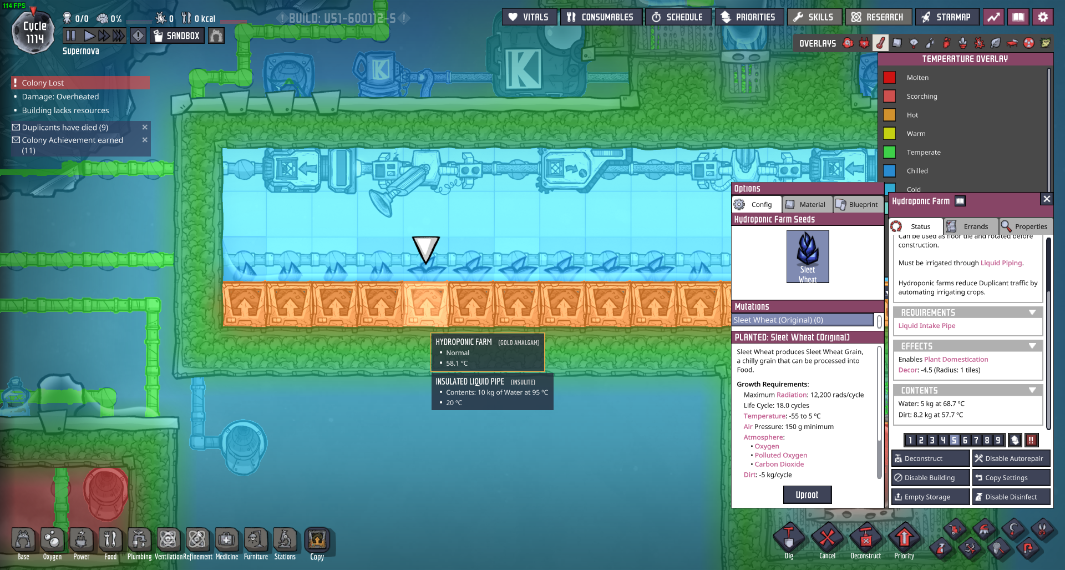Toggle the active Temperature overlay
Screen dimensions: 1065x570
click(x=880, y=43)
